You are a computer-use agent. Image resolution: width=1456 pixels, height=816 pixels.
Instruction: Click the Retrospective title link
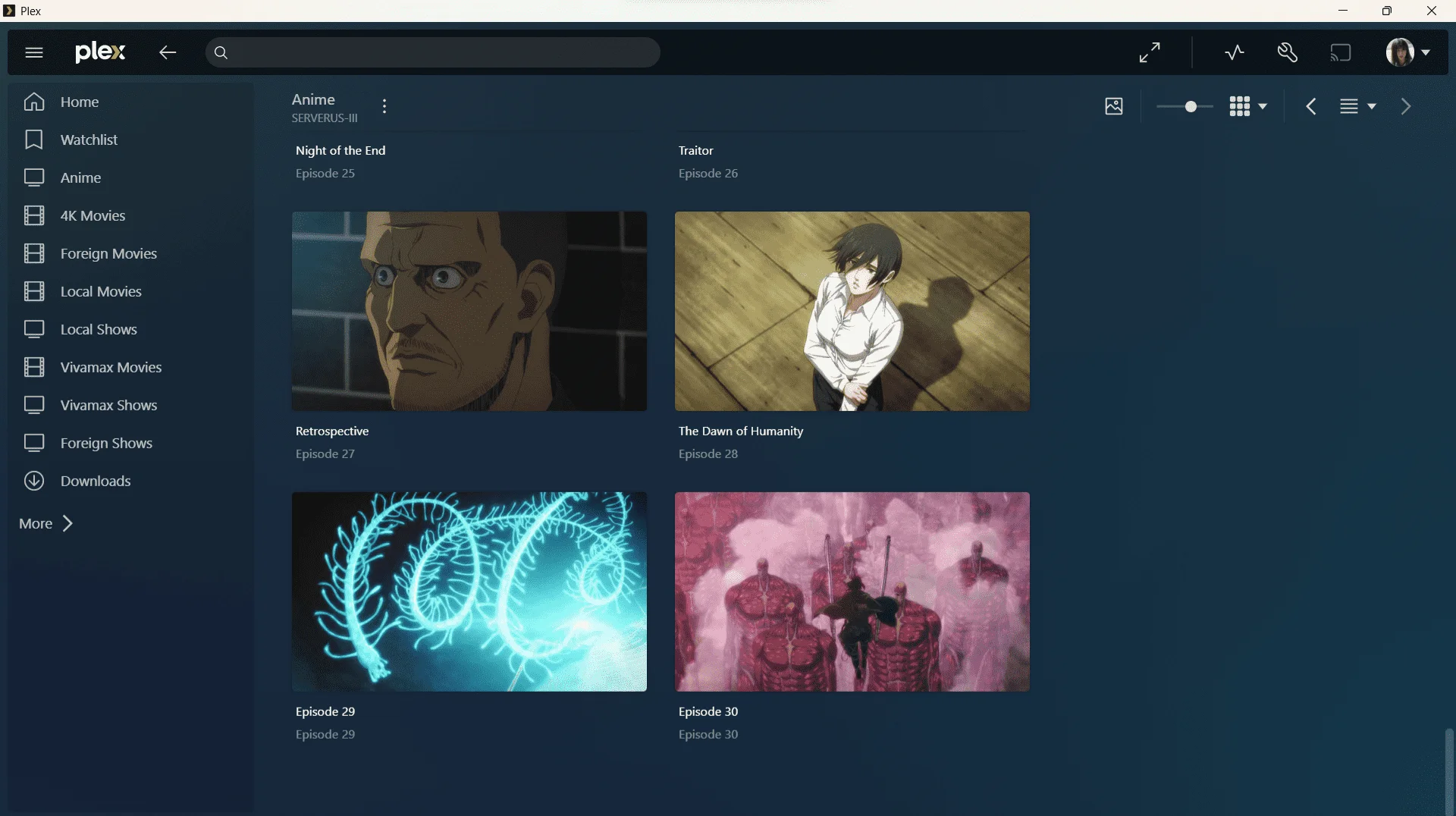(x=332, y=431)
